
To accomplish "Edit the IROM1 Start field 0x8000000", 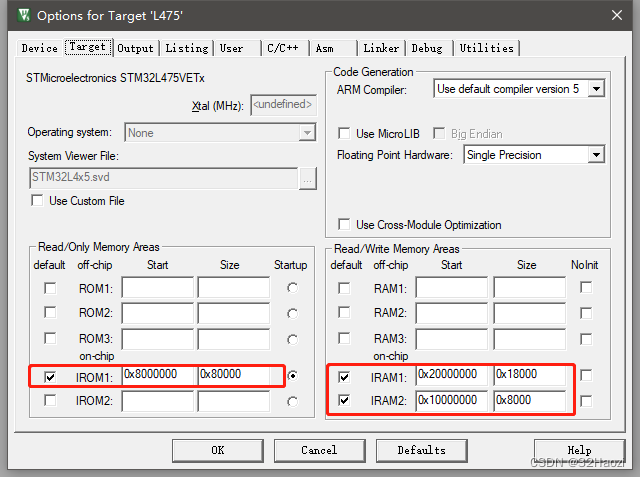I will [x=158, y=375].
